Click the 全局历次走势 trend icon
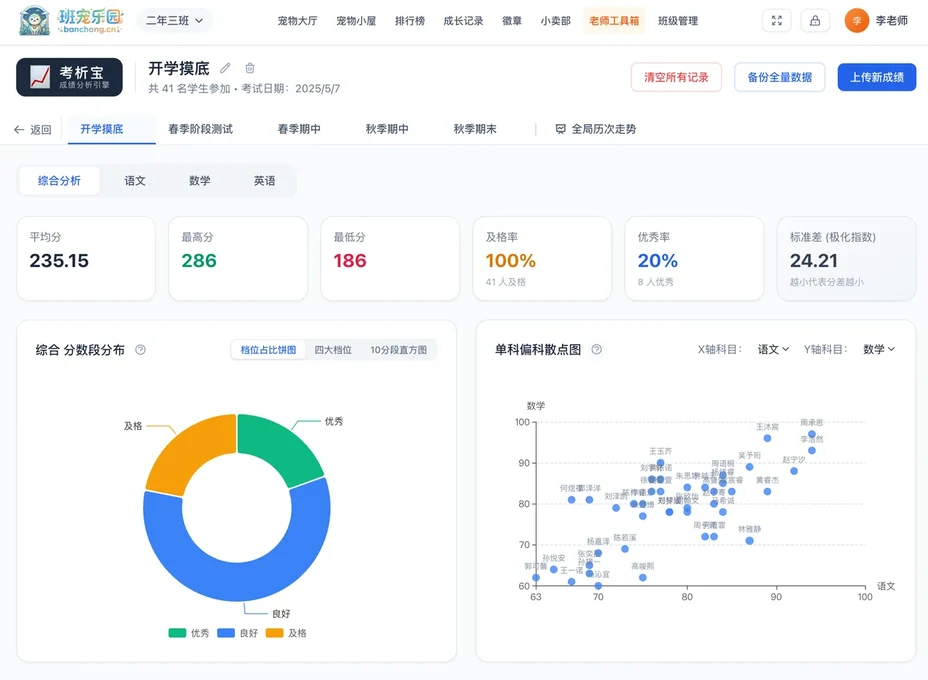The image size is (928, 680). pos(560,129)
